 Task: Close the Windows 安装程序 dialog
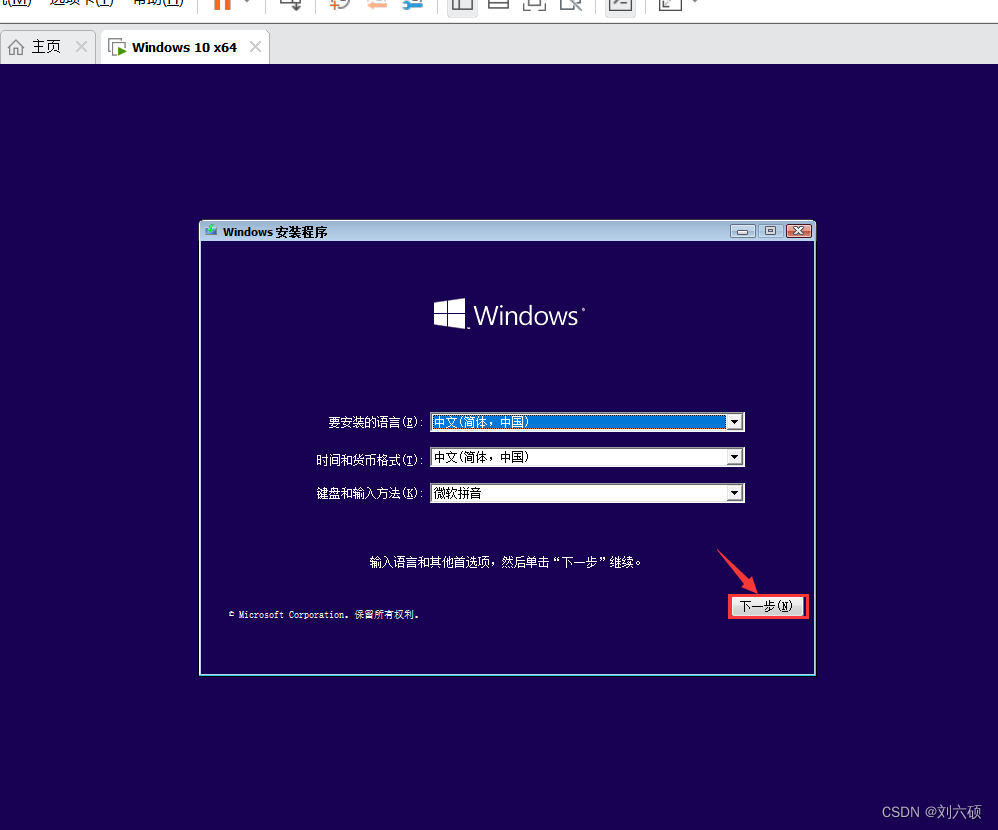(x=798, y=231)
